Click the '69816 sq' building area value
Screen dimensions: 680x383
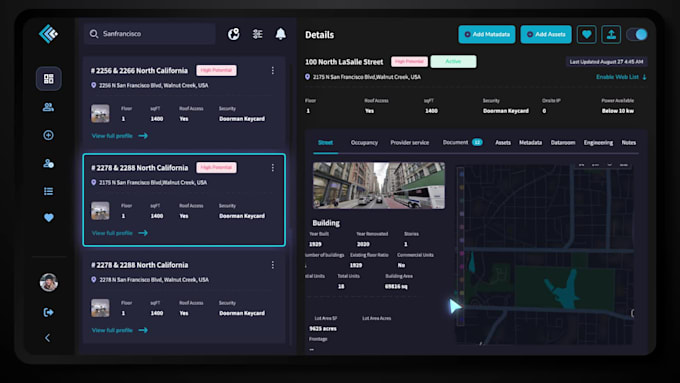point(396,287)
